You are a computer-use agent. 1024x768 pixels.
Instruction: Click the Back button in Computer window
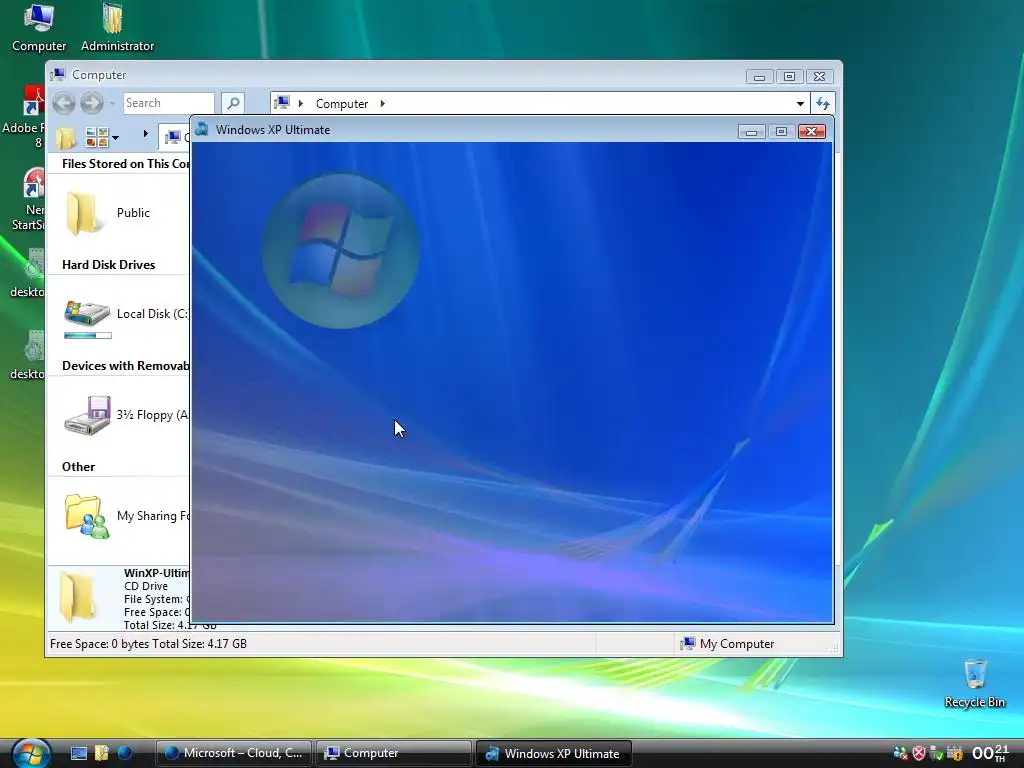[64, 103]
